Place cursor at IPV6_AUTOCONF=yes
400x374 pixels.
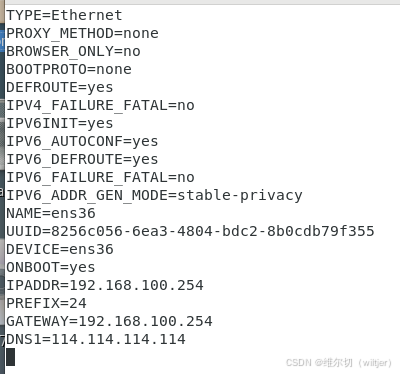pos(82,141)
